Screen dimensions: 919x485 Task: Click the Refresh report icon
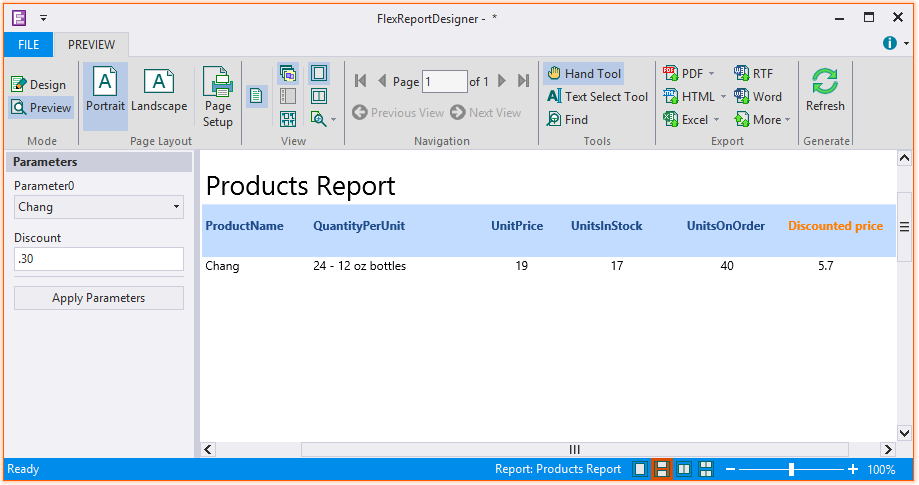(825, 83)
